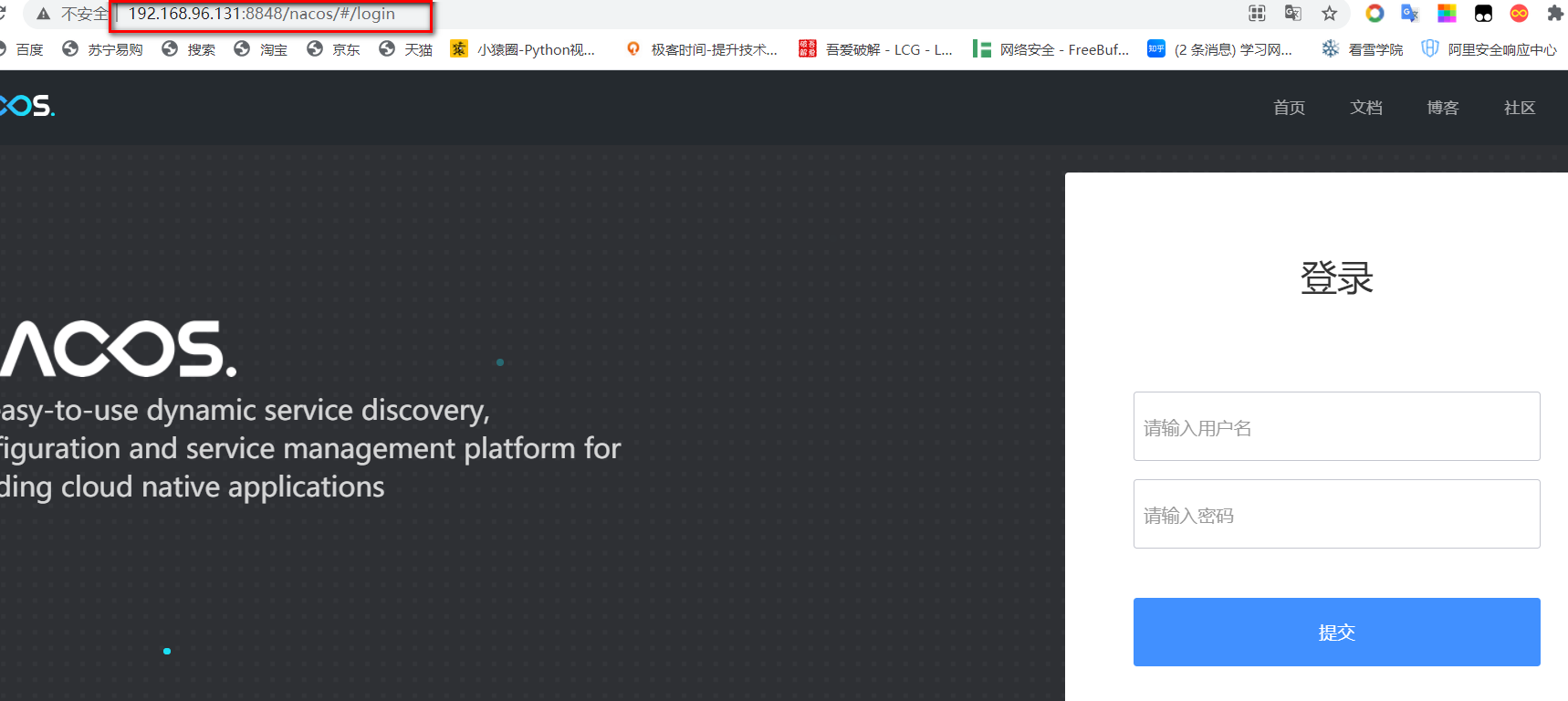Open 社区 in Nacos header
1568x701 pixels.
pyautogui.click(x=1520, y=108)
